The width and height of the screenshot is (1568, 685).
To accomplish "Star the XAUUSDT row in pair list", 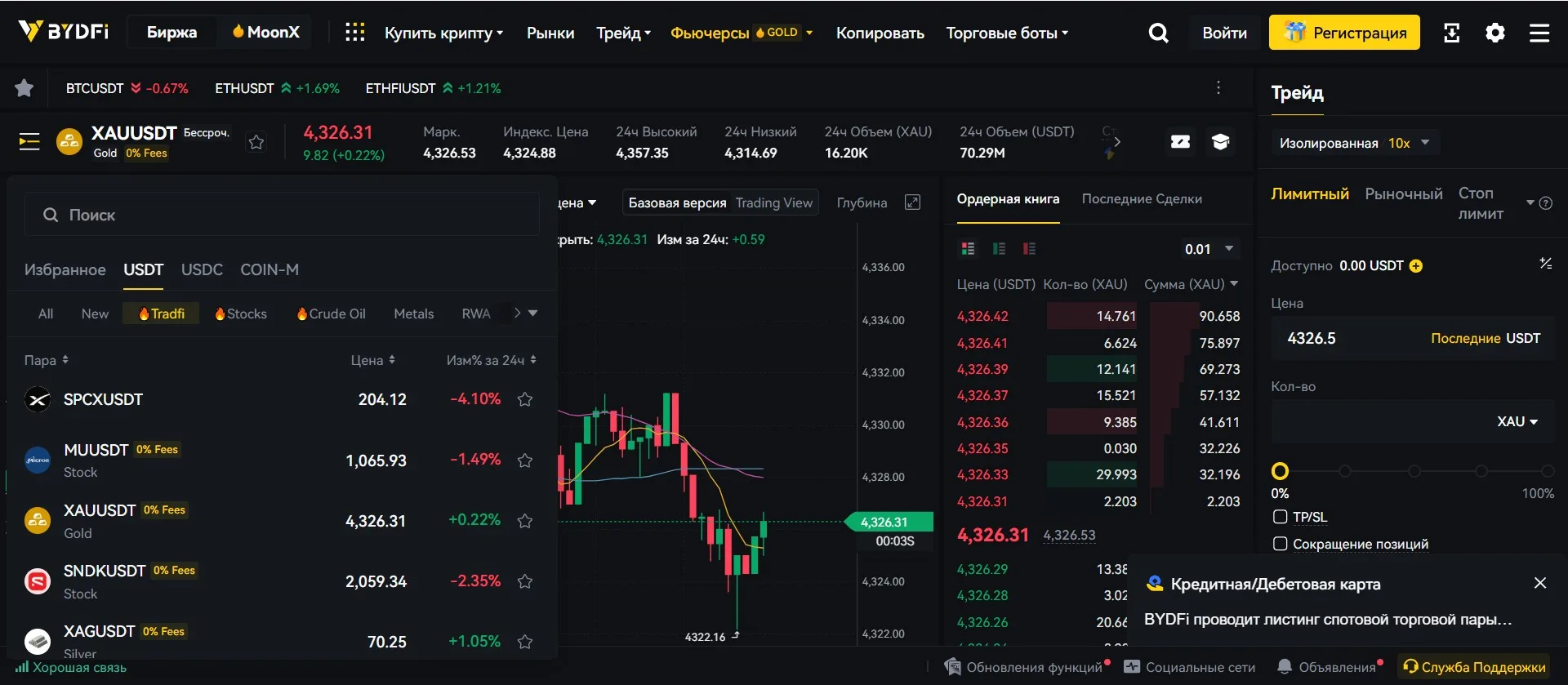I will (x=525, y=521).
